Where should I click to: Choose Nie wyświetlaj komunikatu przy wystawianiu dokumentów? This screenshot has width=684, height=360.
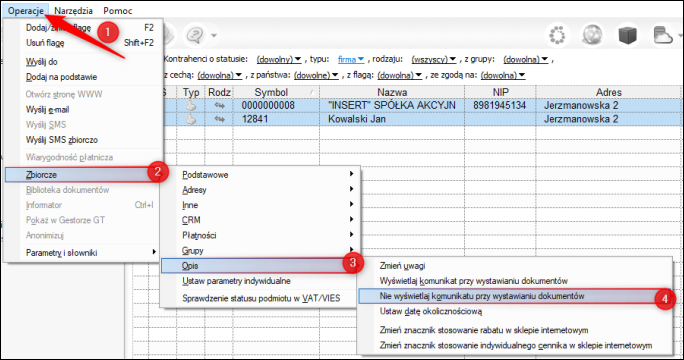[515, 296]
